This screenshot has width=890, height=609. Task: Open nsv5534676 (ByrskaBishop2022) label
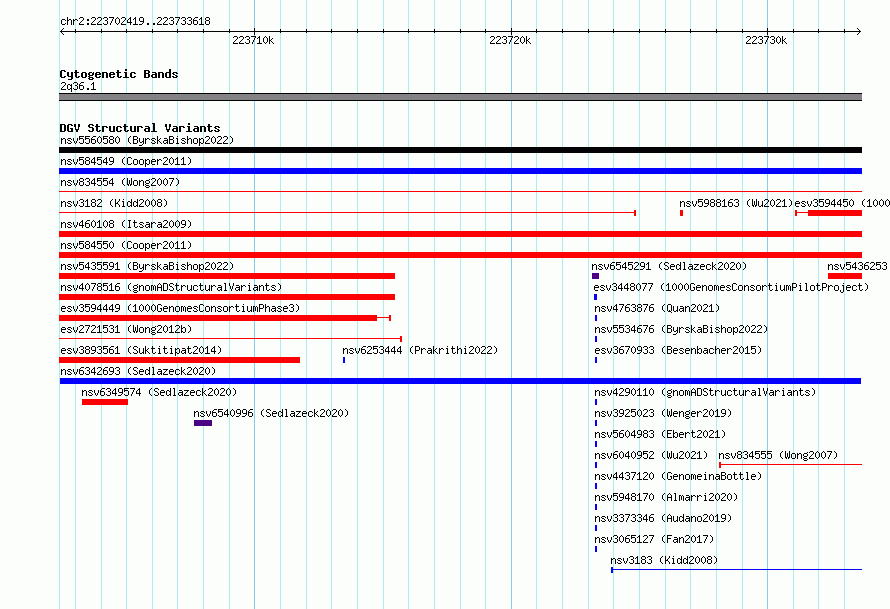click(x=681, y=329)
